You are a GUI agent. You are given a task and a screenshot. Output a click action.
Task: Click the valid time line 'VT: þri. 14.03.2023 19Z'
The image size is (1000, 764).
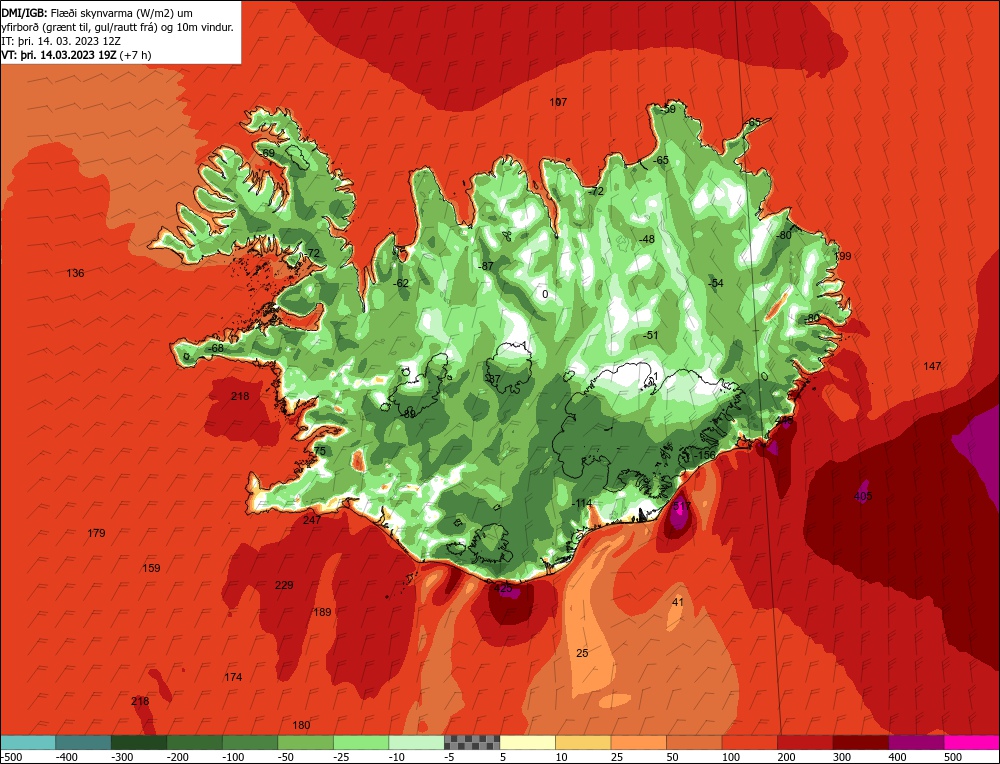pos(77,55)
